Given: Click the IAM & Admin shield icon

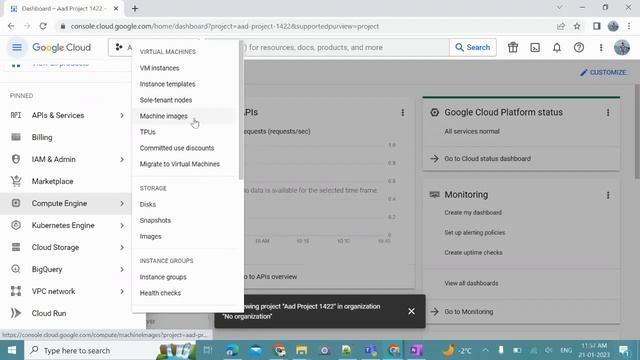Looking at the screenshot, I should pyautogui.click(x=16, y=159).
